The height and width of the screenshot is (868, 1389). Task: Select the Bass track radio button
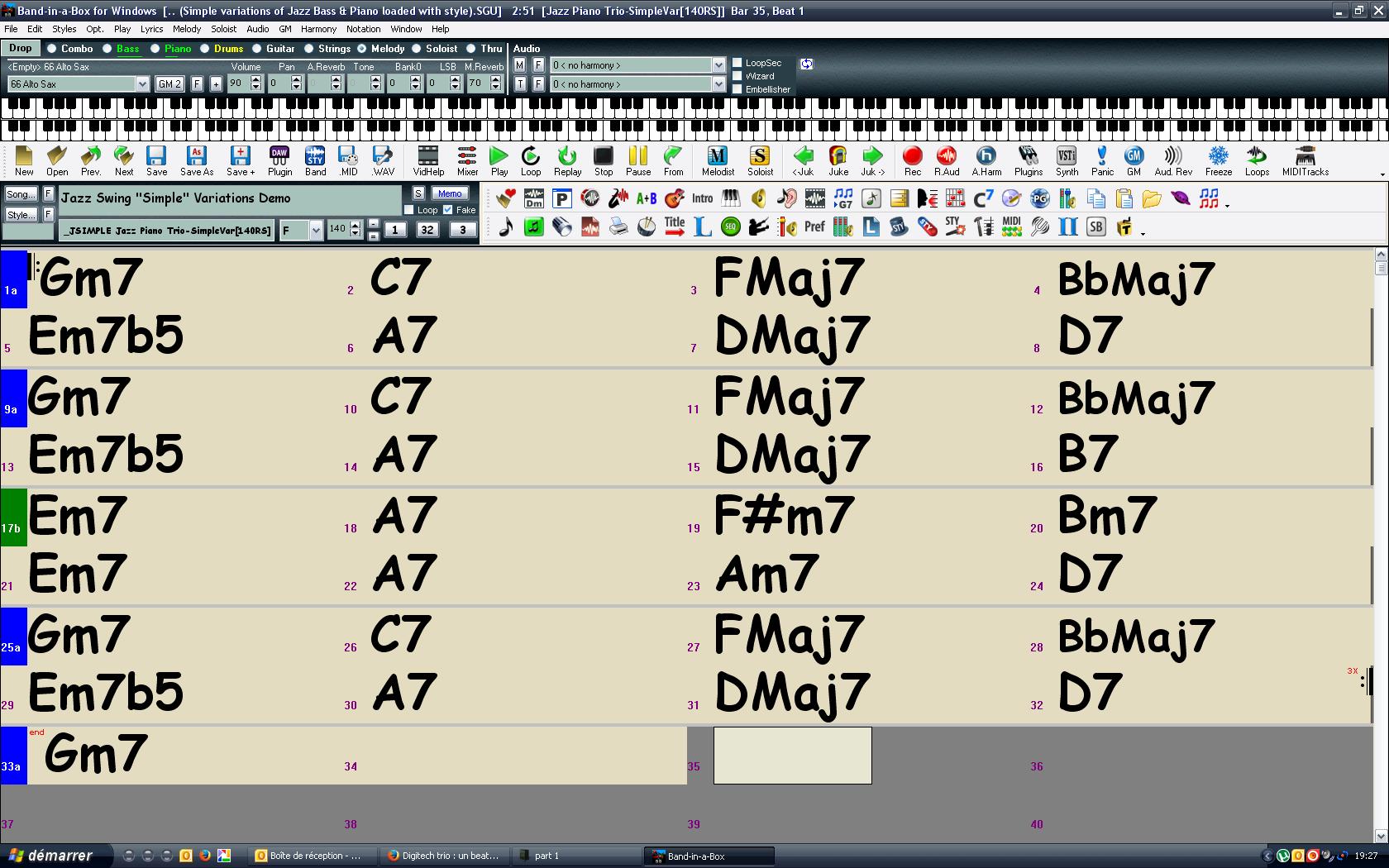(107, 49)
